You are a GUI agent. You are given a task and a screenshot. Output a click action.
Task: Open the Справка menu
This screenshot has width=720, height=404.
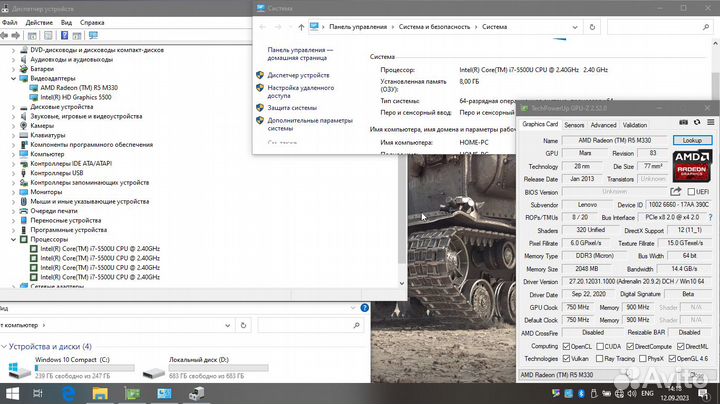pos(92,22)
